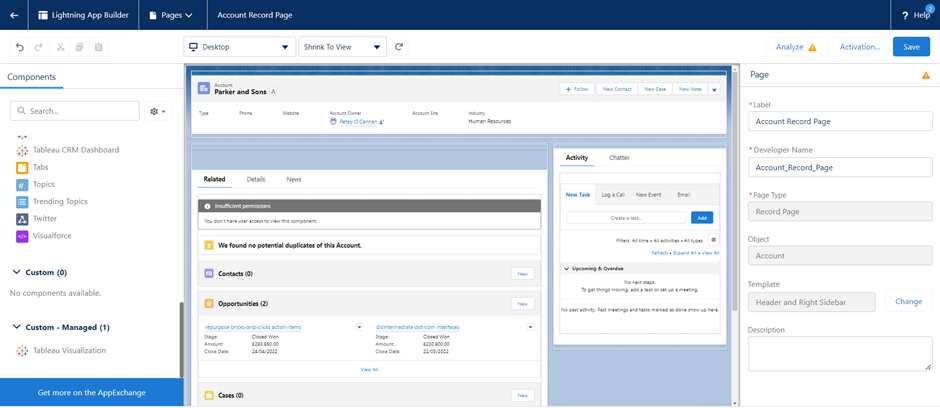Open the Pages menu
The width and height of the screenshot is (940, 408).
(171, 15)
